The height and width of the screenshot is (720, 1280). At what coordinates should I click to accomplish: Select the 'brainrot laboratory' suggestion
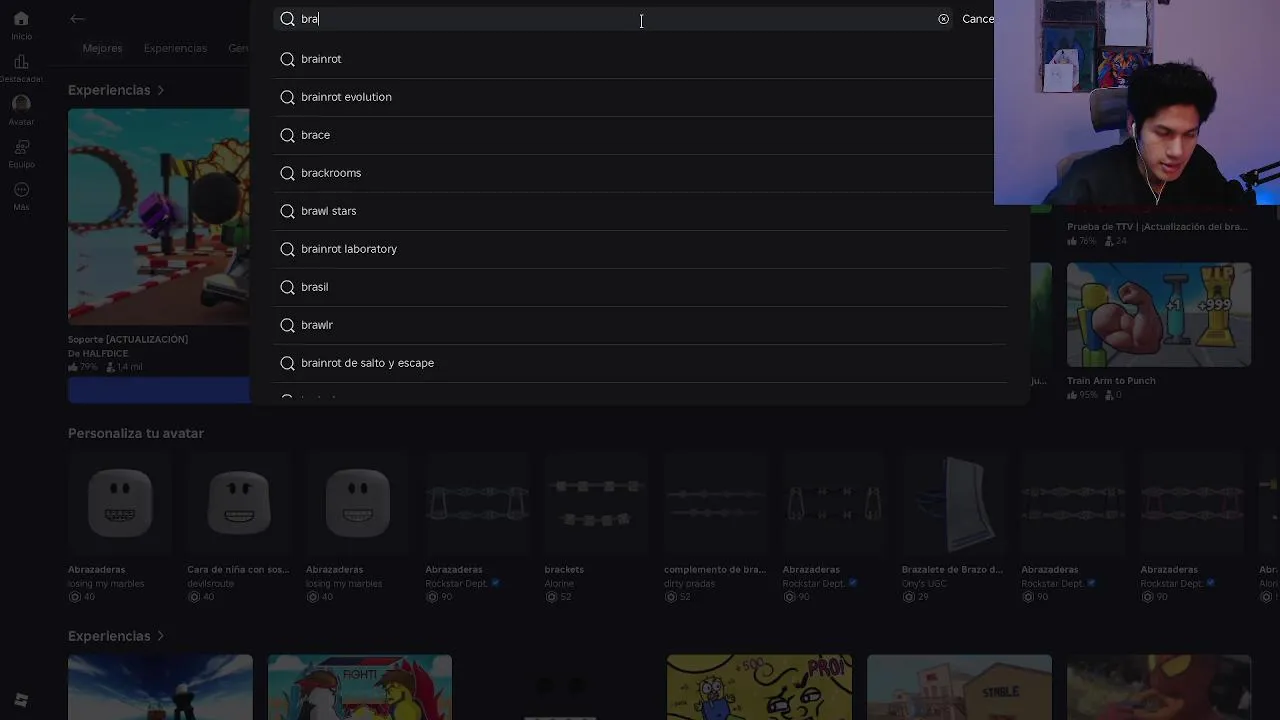point(640,249)
